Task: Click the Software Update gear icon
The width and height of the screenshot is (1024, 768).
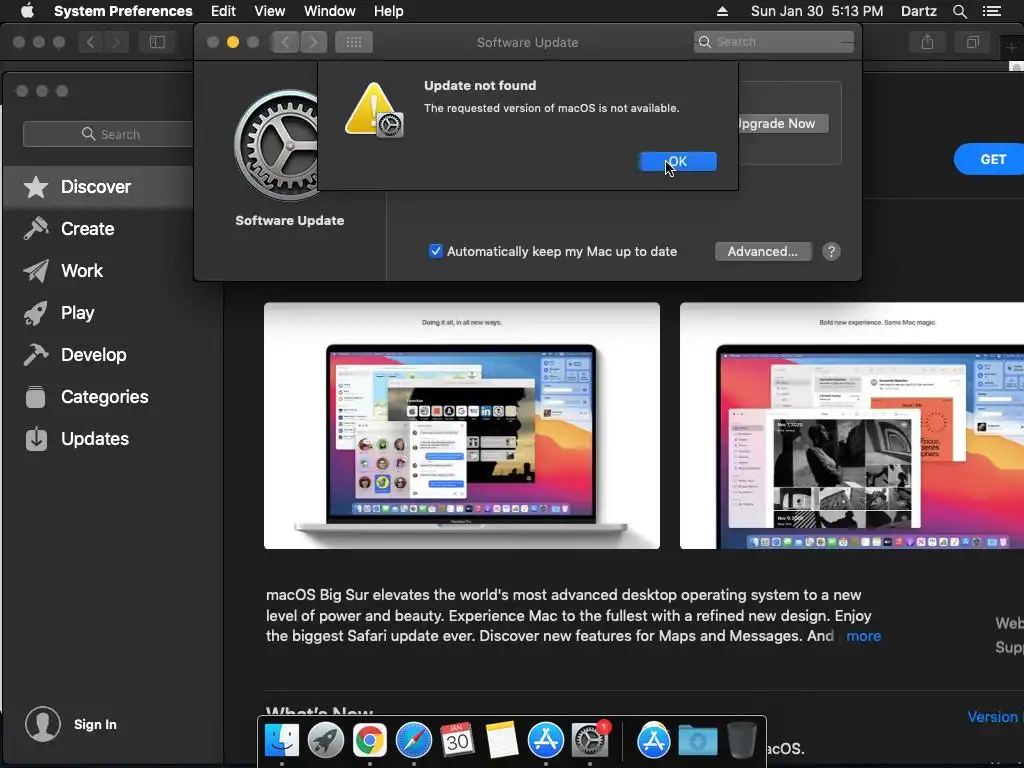Action: pos(278,146)
